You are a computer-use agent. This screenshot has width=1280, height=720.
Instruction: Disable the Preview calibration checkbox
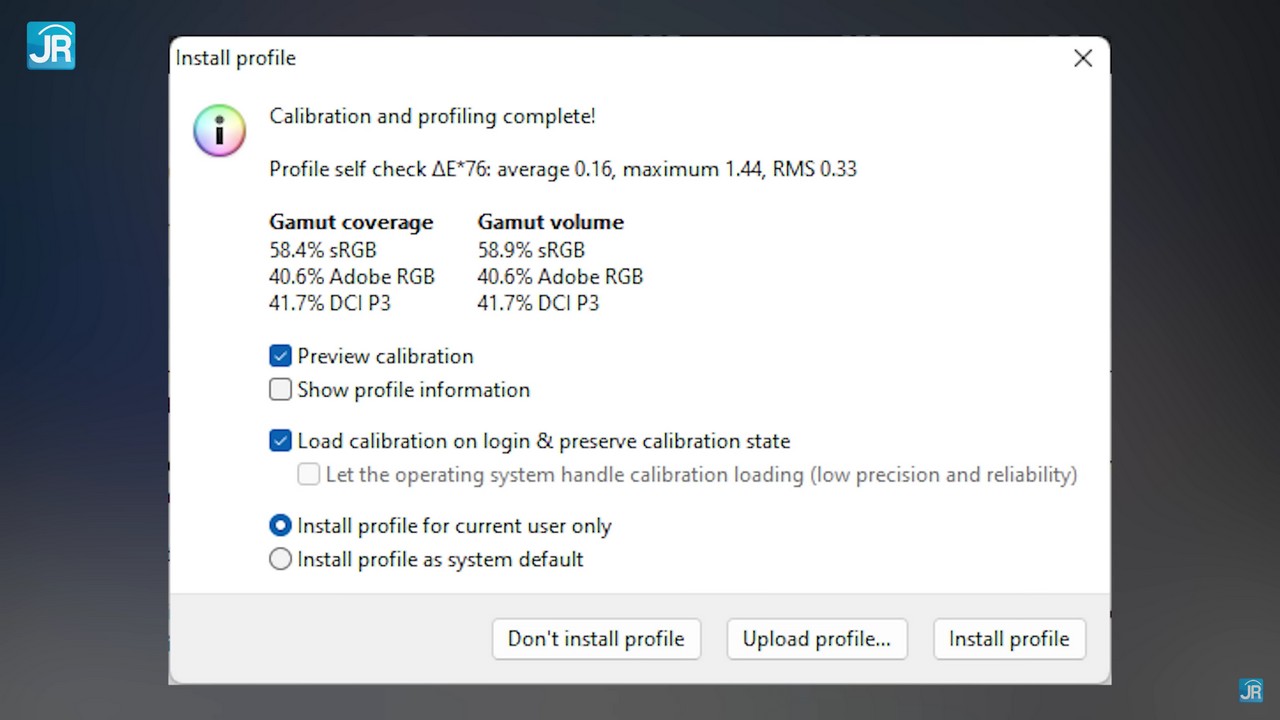pyautogui.click(x=281, y=356)
